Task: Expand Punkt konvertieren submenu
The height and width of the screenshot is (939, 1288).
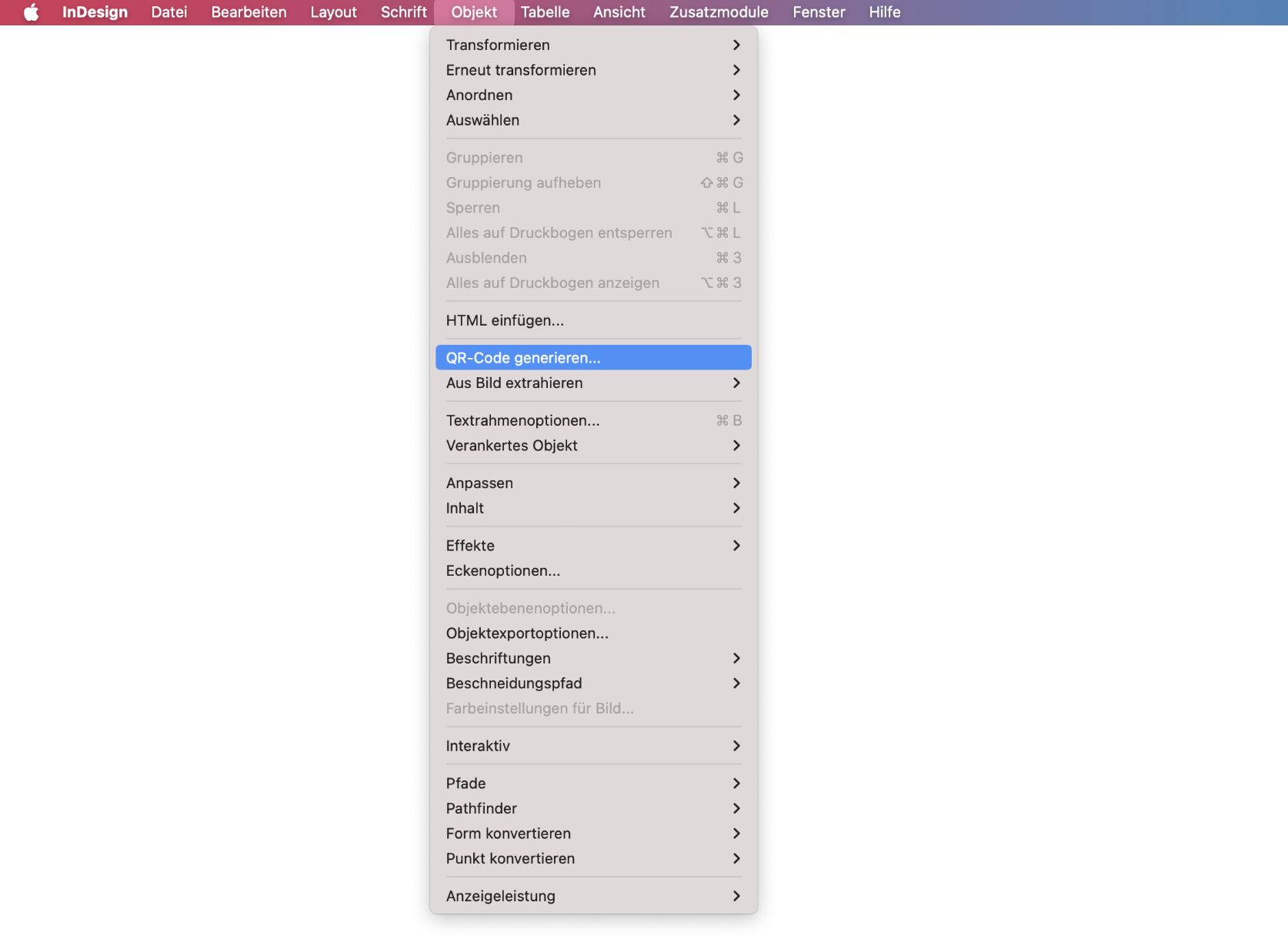Action: pos(593,859)
